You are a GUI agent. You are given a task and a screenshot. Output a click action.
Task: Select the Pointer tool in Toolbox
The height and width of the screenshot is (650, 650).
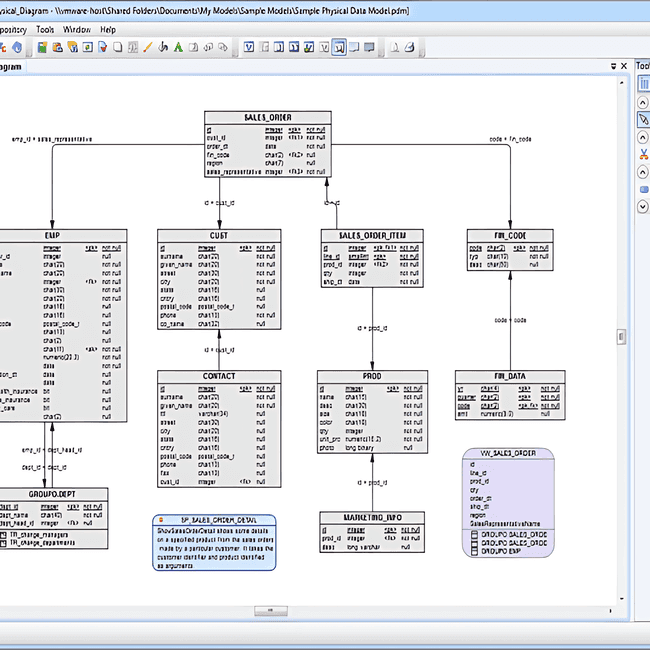pyautogui.click(x=643, y=120)
